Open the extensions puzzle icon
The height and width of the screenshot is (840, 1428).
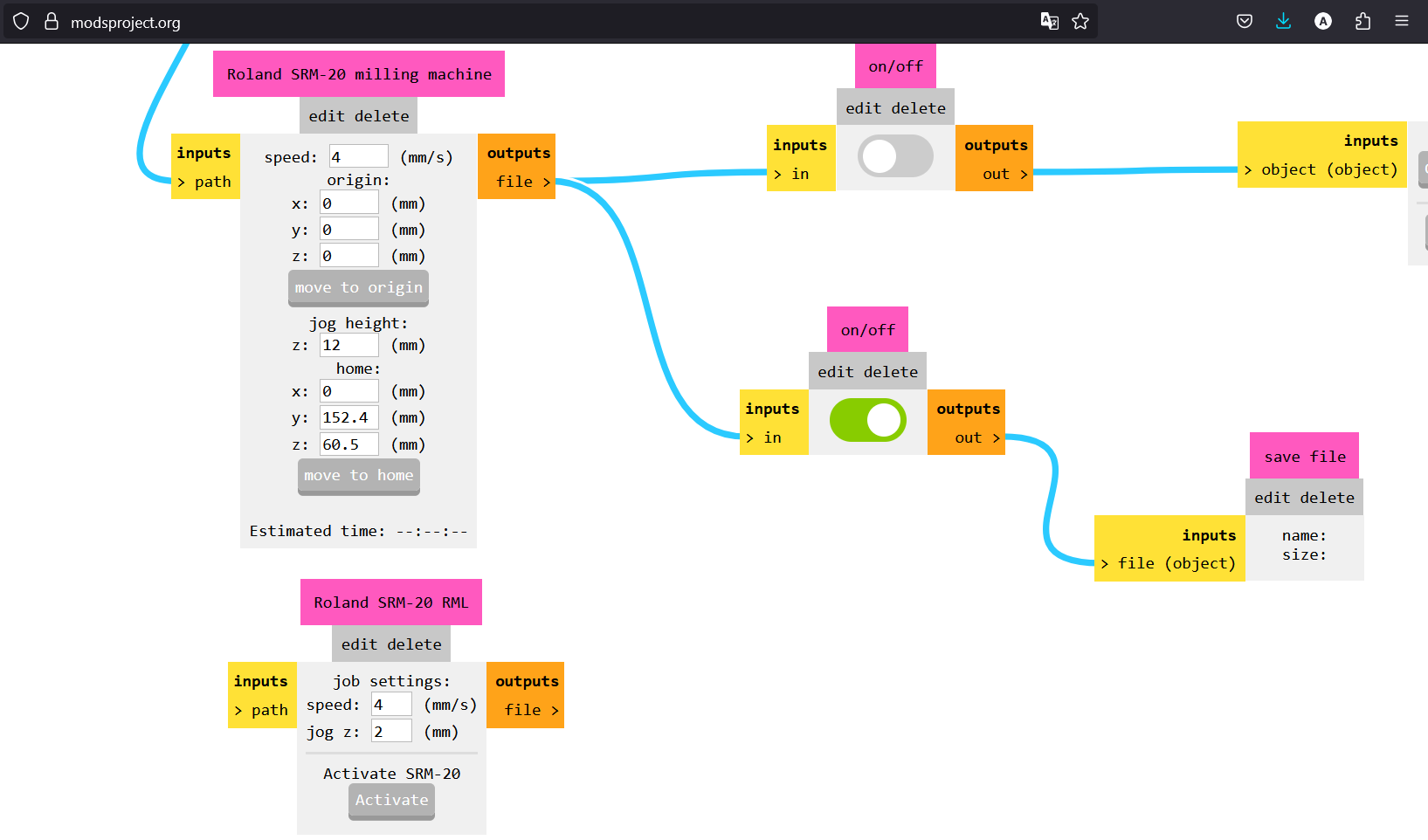click(x=1362, y=21)
